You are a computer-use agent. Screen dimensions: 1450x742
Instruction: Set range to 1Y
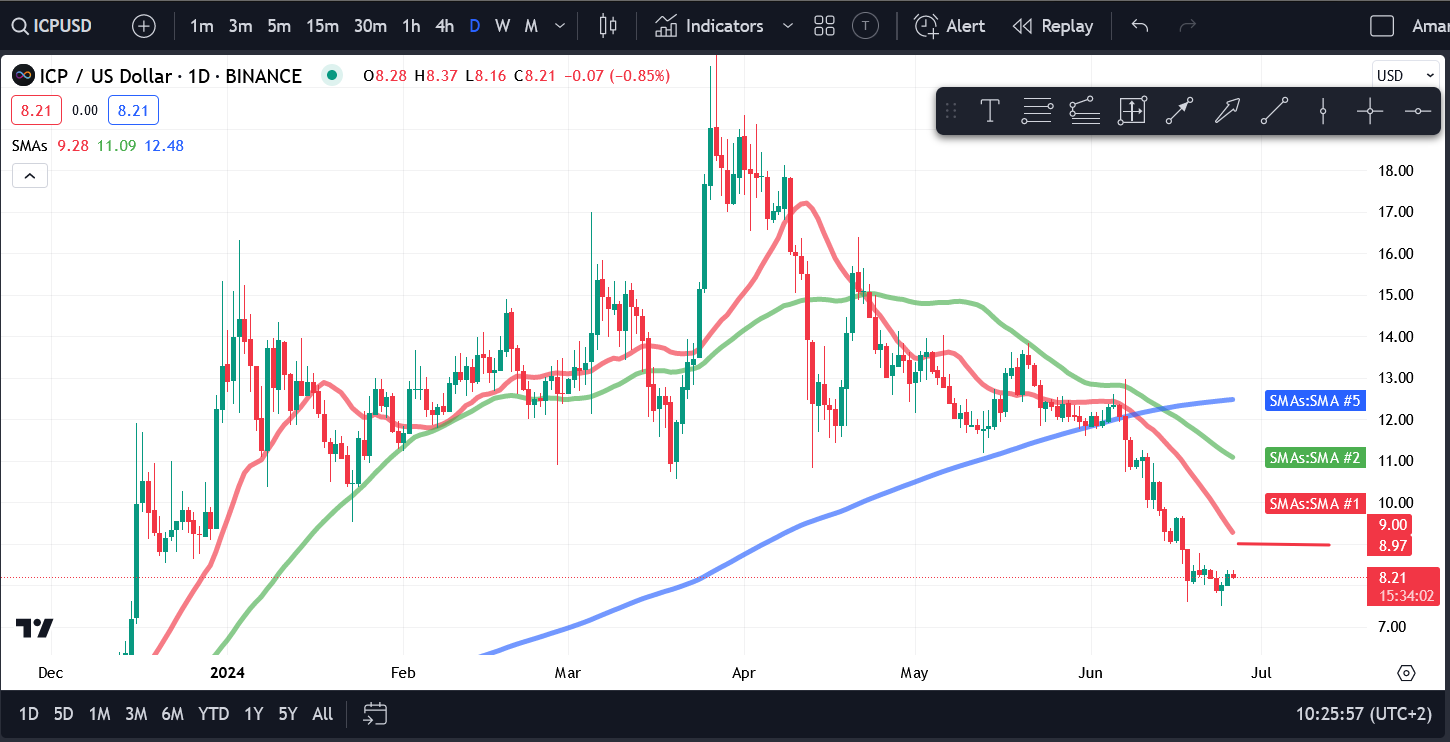254,714
